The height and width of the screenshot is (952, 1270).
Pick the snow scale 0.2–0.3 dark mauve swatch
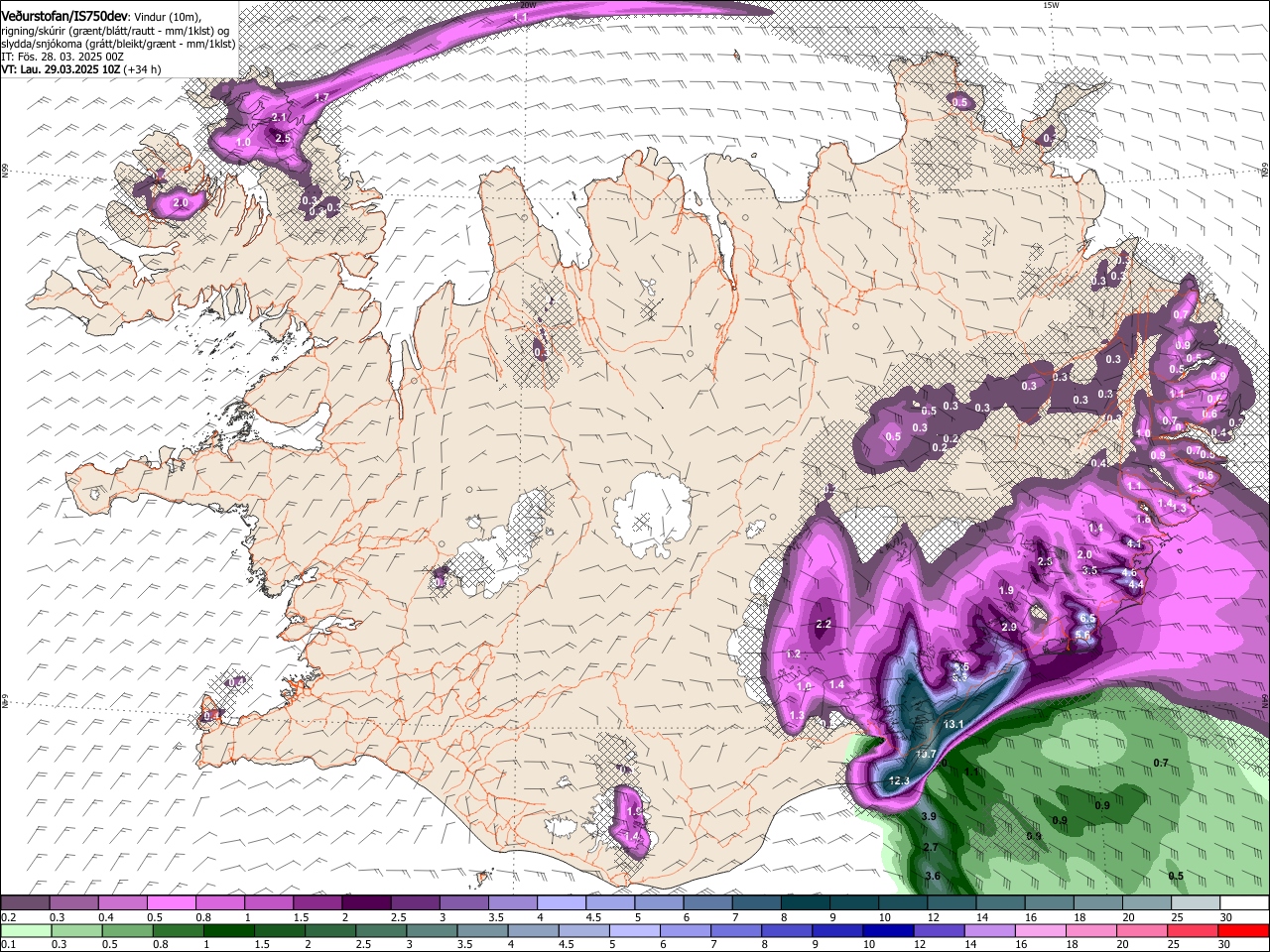[25, 903]
